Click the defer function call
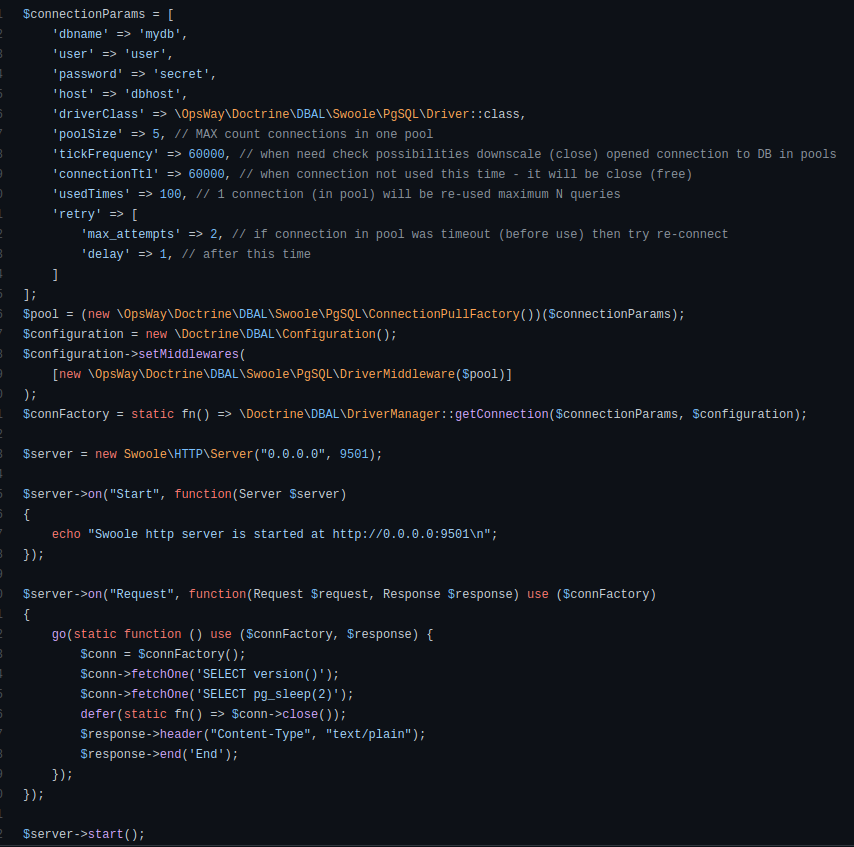The height and width of the screenshot is (847, 854). click(98, 715)
